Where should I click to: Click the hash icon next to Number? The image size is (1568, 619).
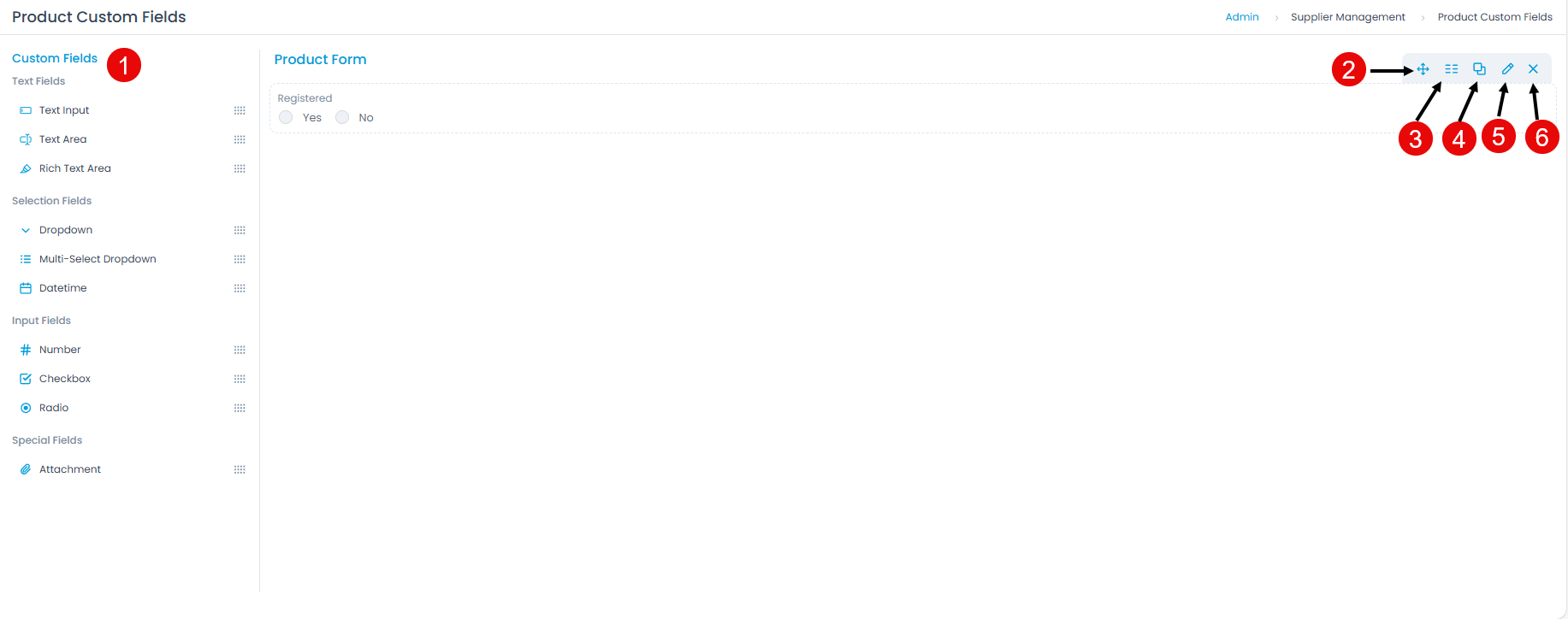click(x=26, y=350)
